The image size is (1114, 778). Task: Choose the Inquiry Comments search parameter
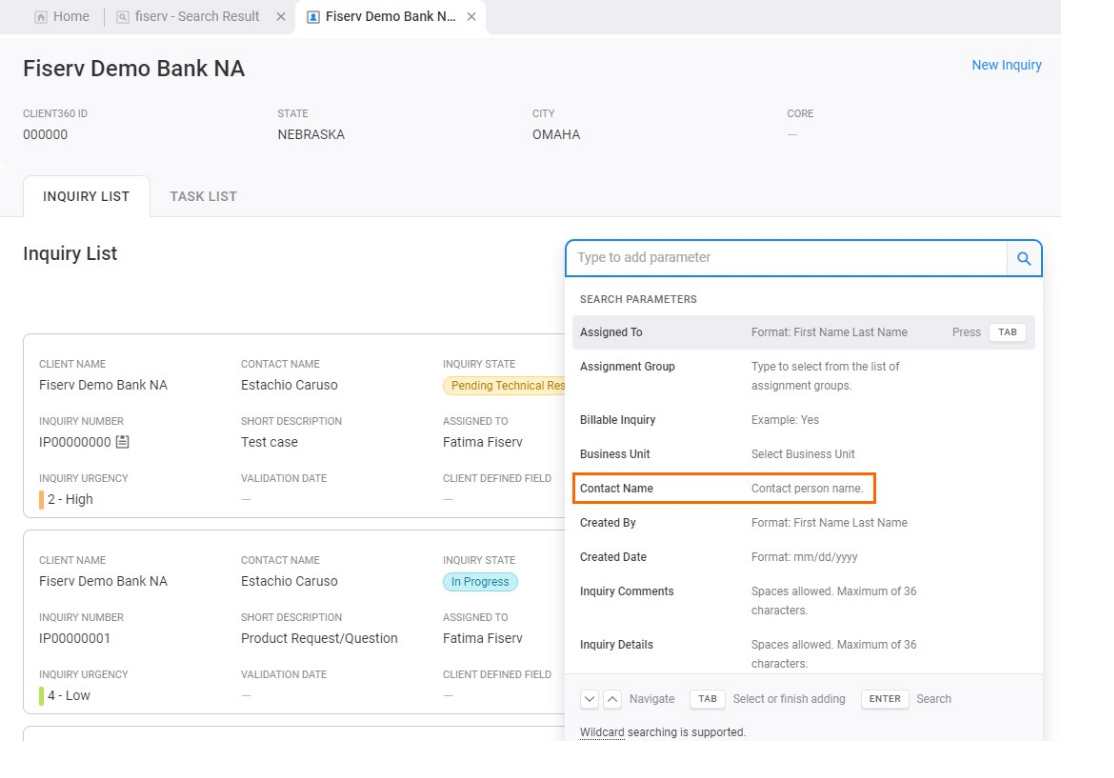point(804,600)
